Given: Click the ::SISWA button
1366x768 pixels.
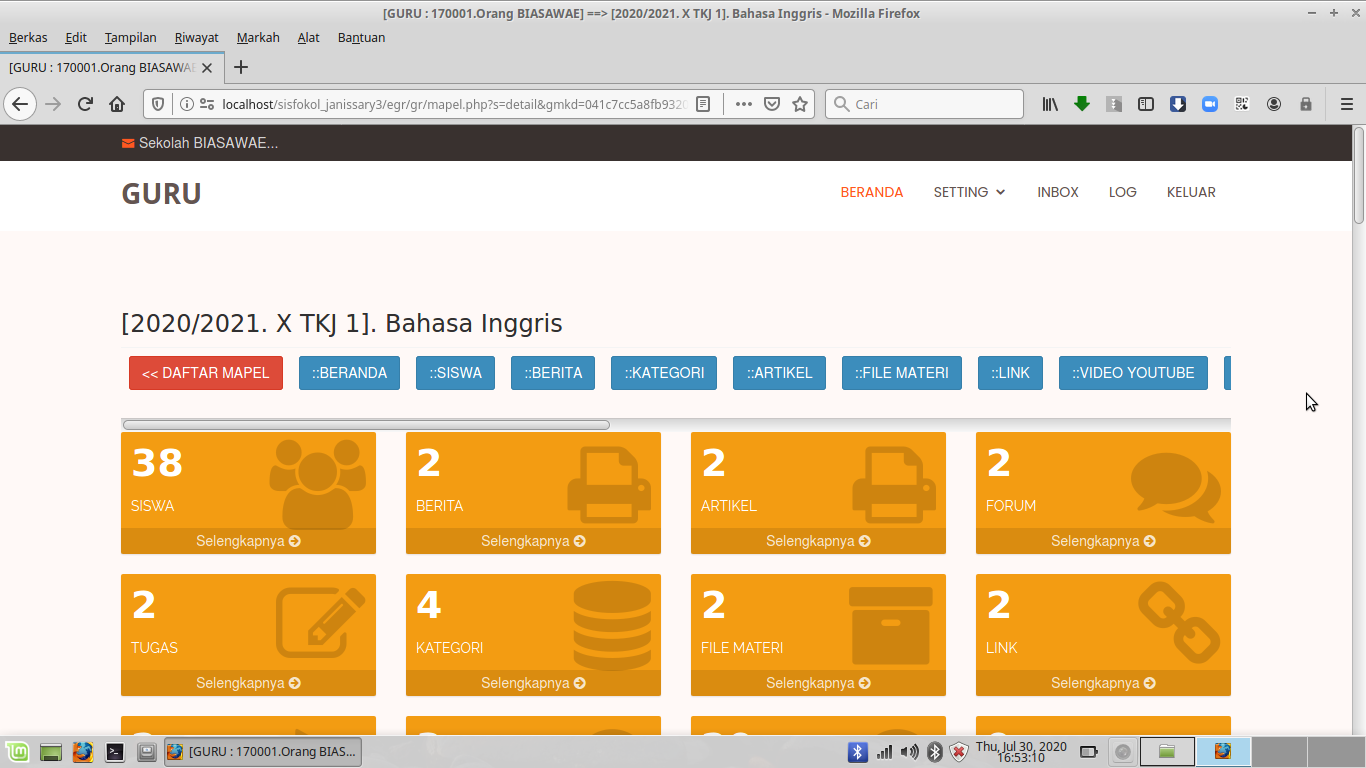Looking at the screenshot, I should (x=455, y=373).
